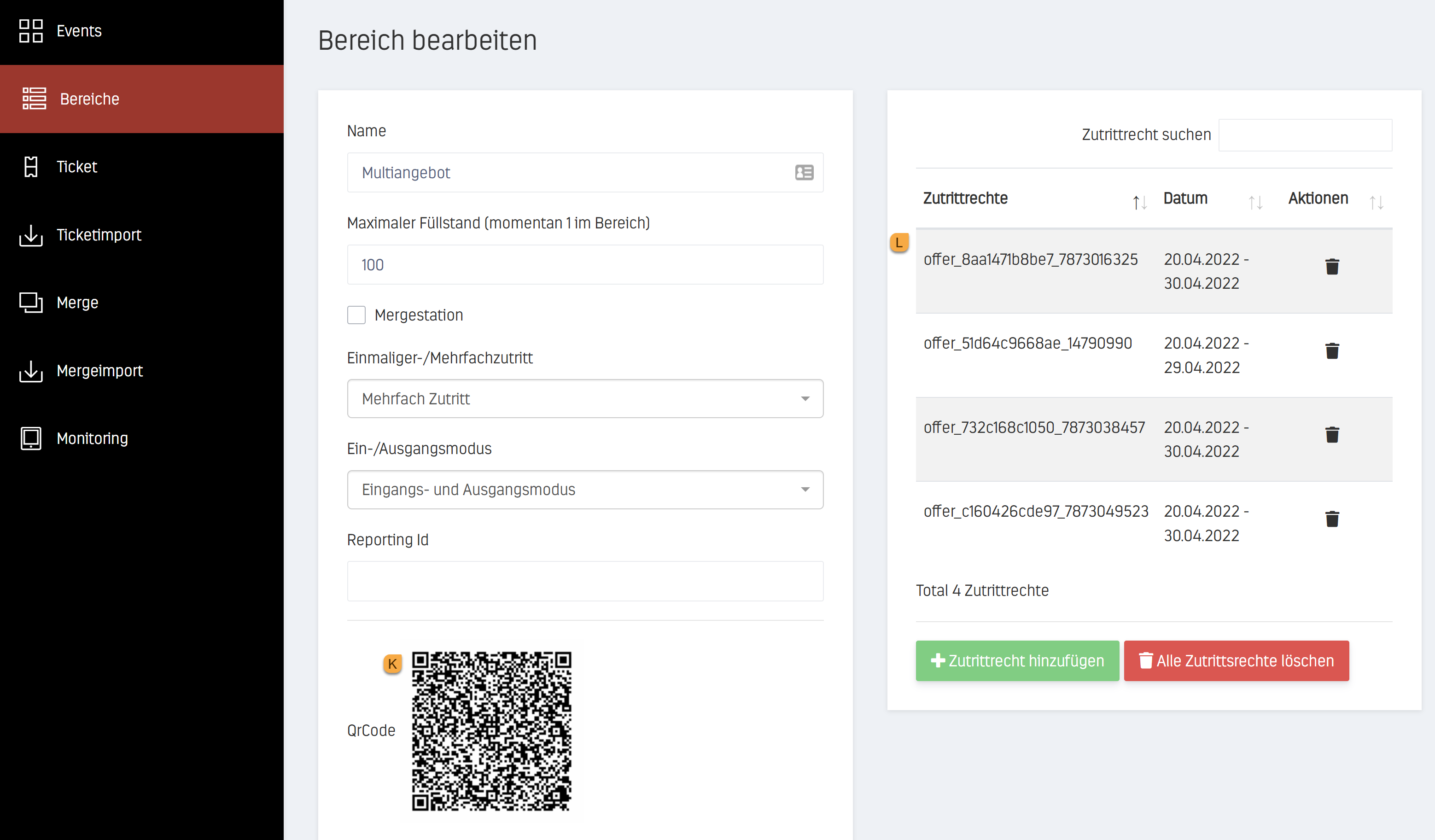Open the Events section in sidebar
The image size is (1435, 840).
(x=79, y=31)
